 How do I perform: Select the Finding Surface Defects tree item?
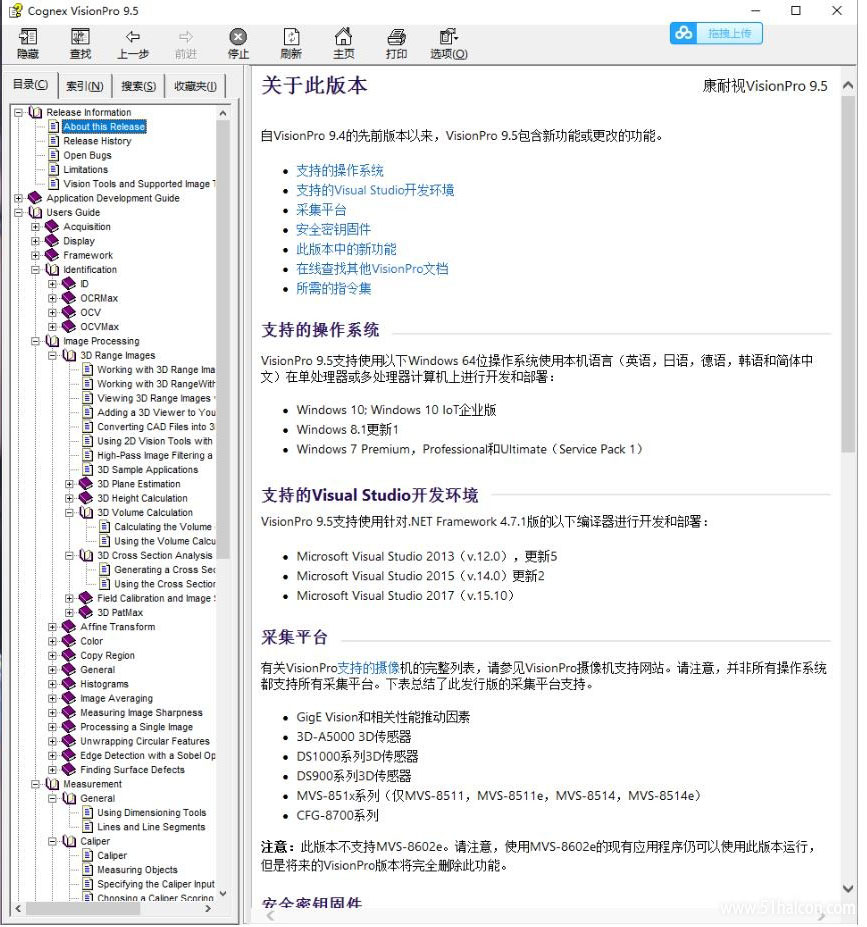pyautogui.click(x=132, y=770)
